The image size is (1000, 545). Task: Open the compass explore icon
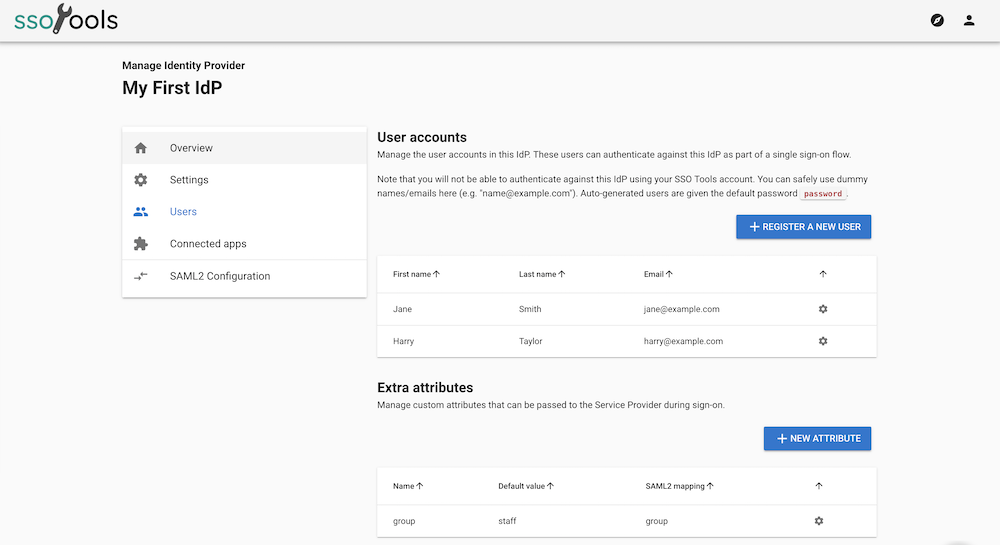937,20
